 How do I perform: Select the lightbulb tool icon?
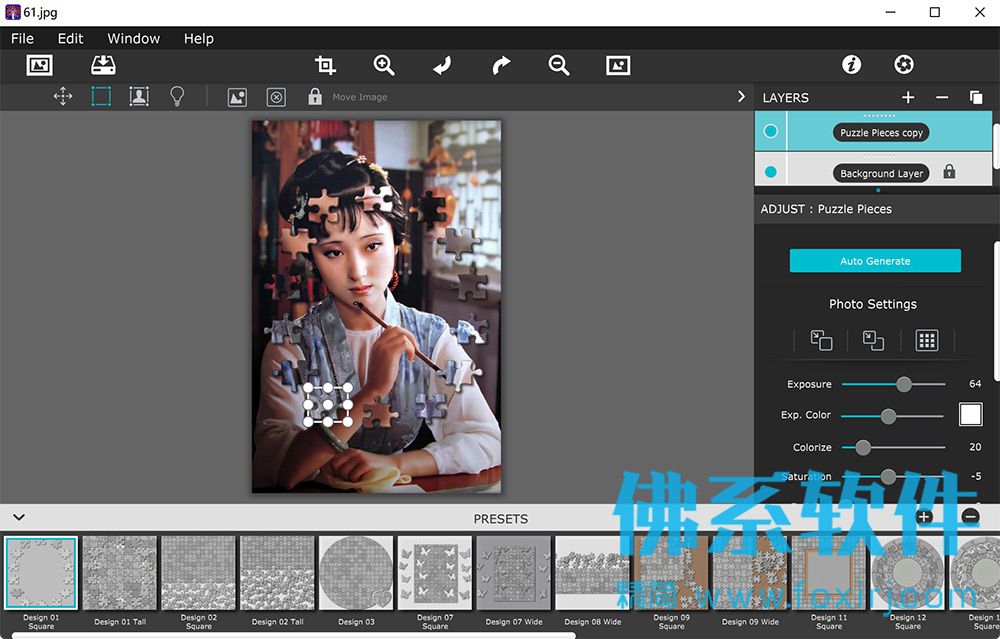point(177,96)
